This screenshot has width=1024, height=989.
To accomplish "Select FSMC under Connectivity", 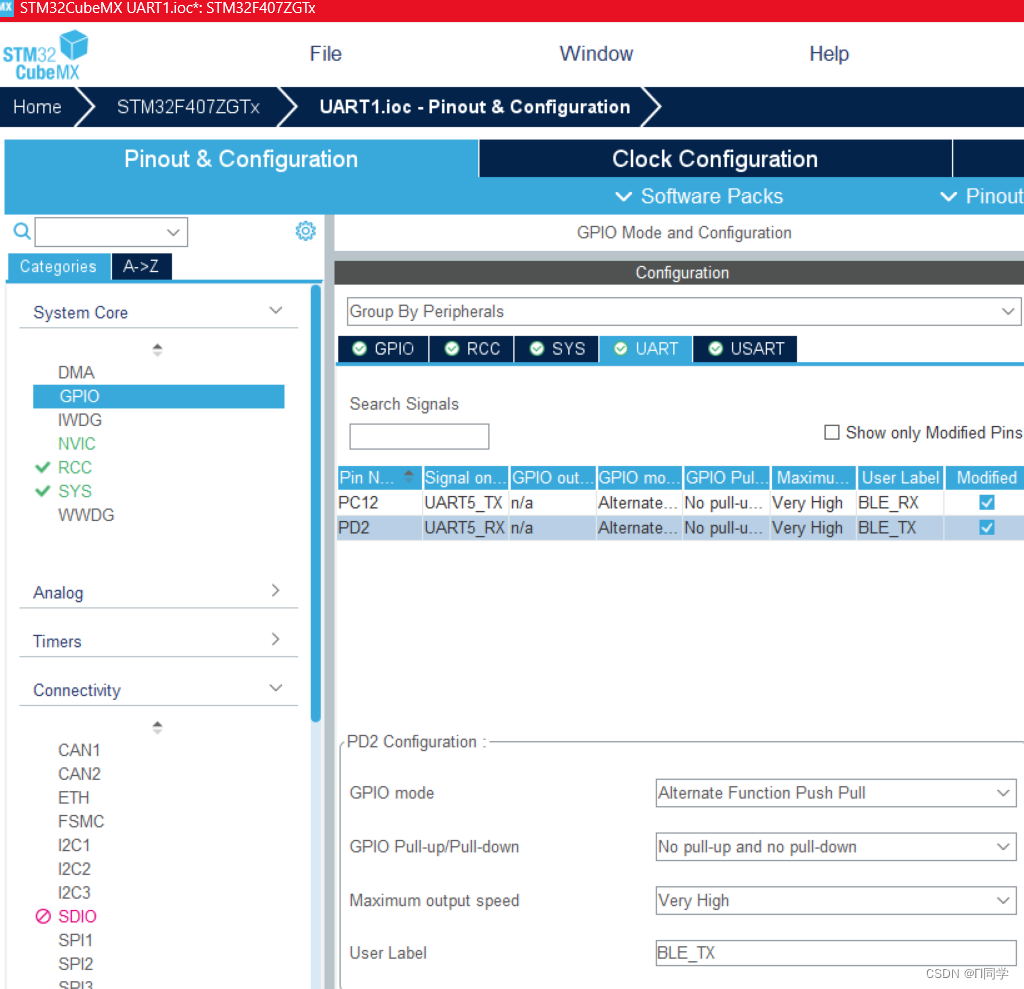I will tap(81, 821).
